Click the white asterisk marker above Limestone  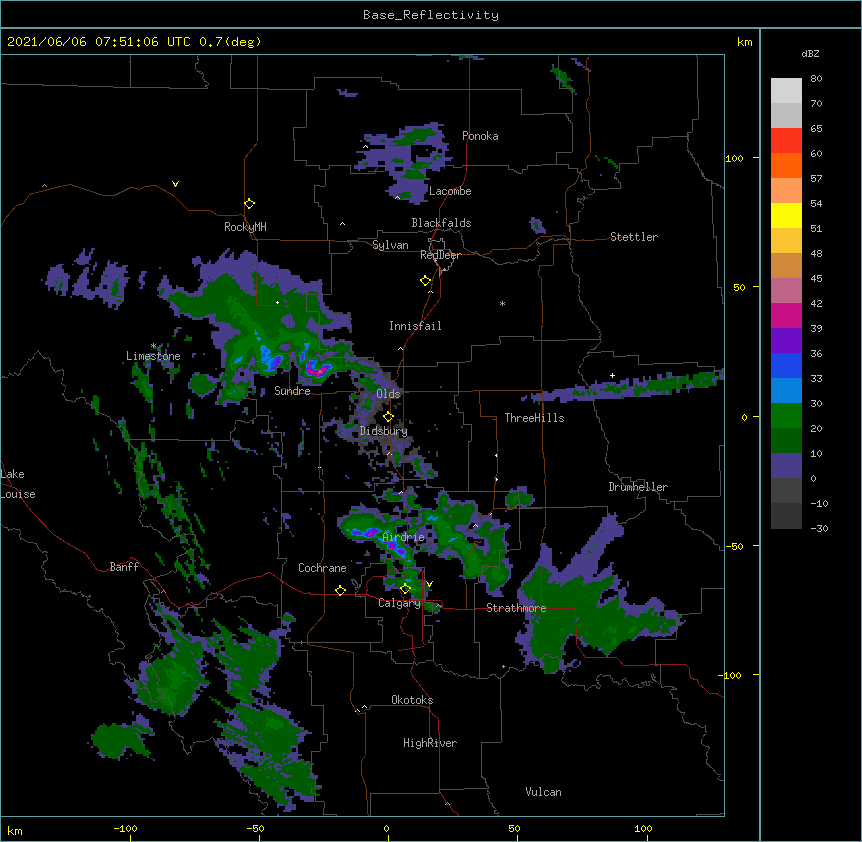pos(153,346)
